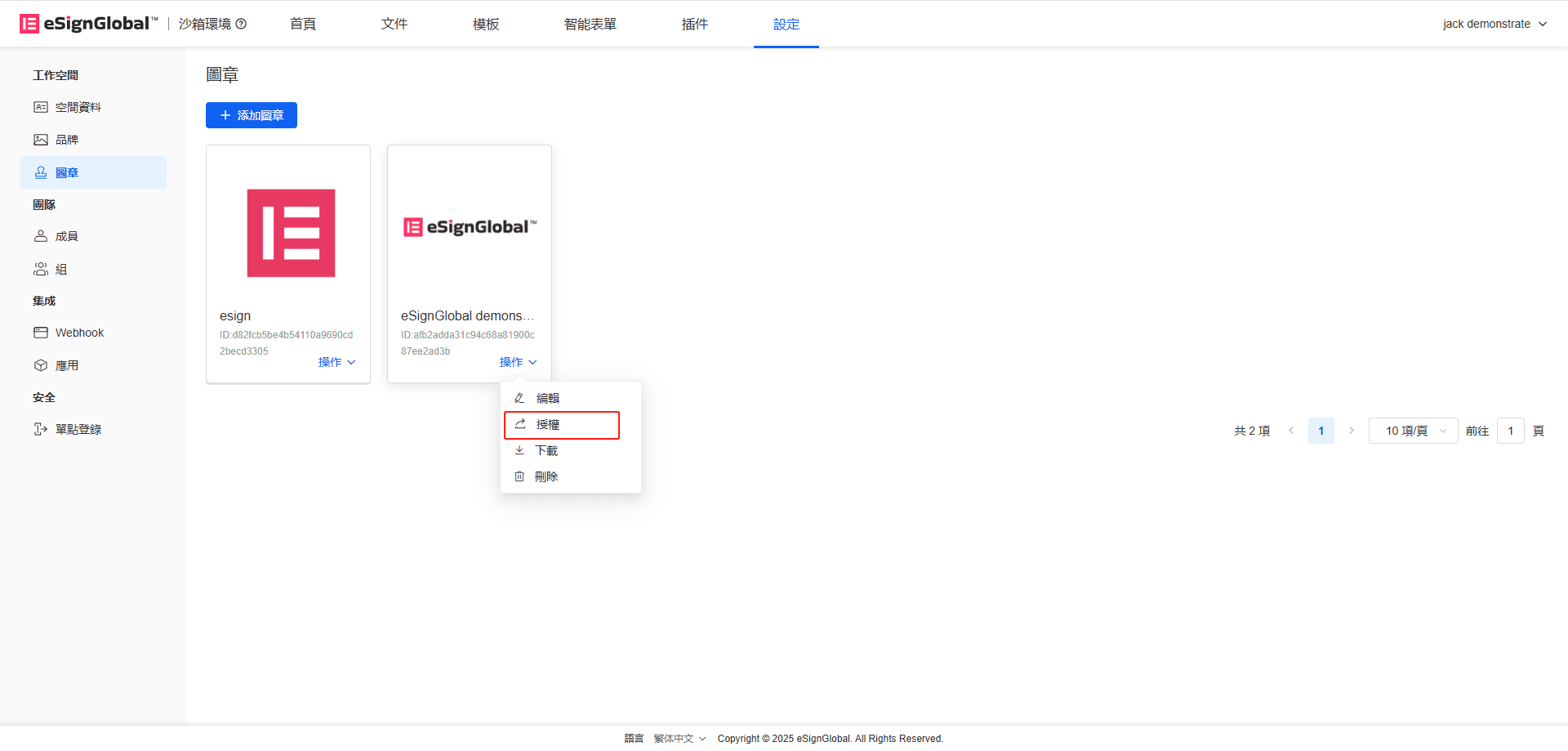Viewport: 1568px width, 751px height.
Task: Click the eSignGlobal demons seal thumbnail
Action: (x=470, y=227)
